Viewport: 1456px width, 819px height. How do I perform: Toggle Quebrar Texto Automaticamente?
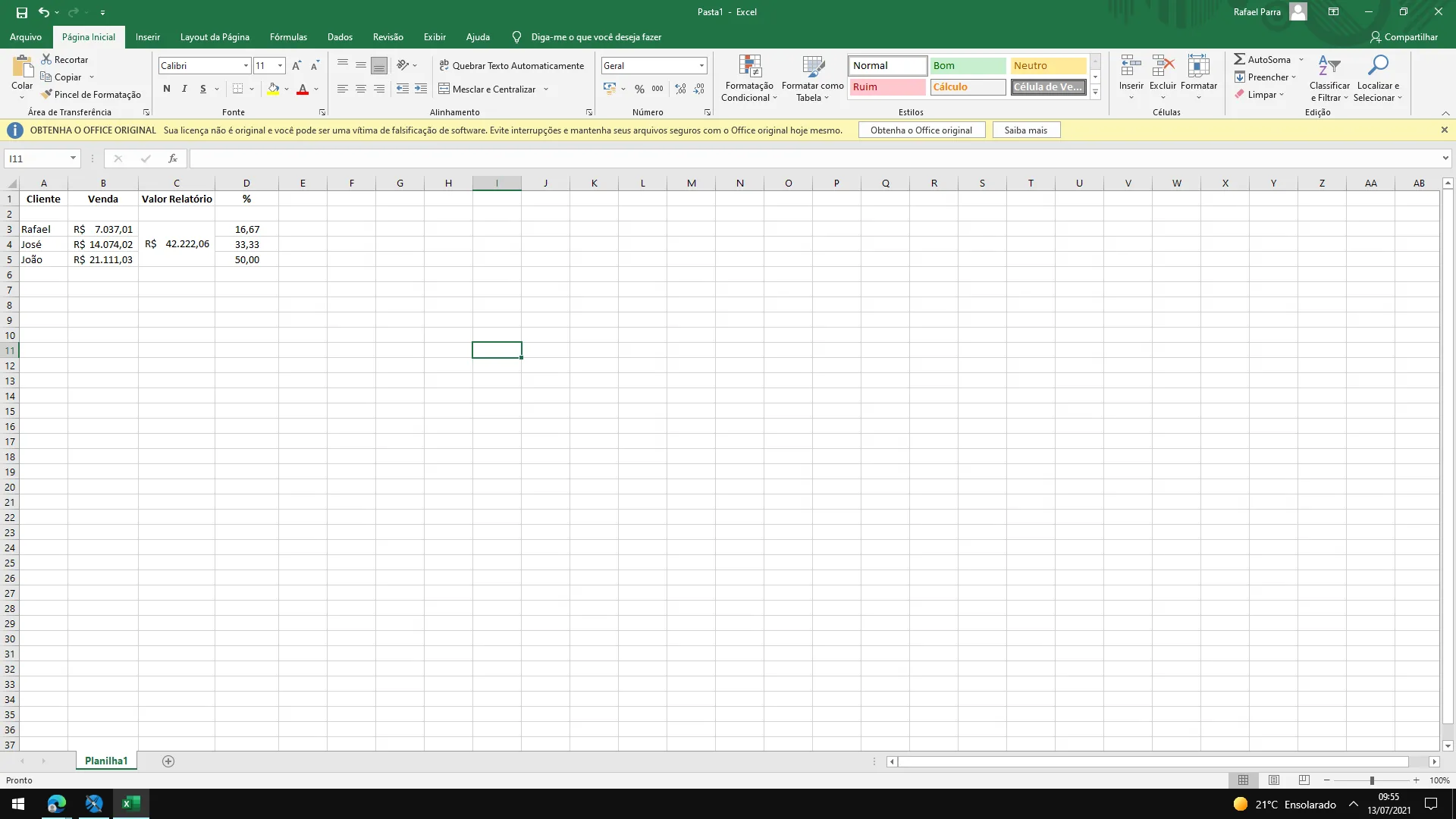511,66
